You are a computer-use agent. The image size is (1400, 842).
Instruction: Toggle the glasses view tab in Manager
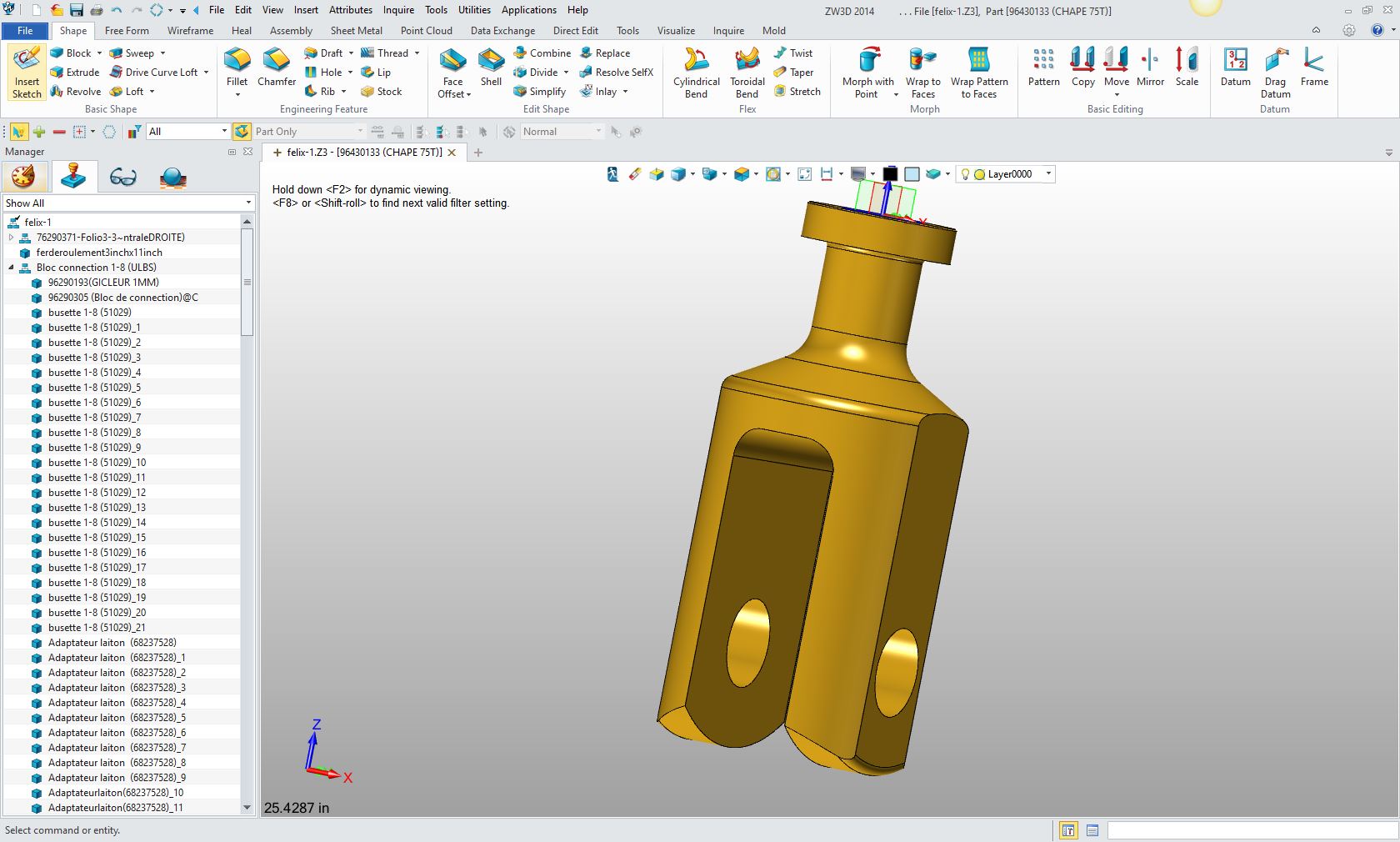pyautogui.click(x=122, y=178)
